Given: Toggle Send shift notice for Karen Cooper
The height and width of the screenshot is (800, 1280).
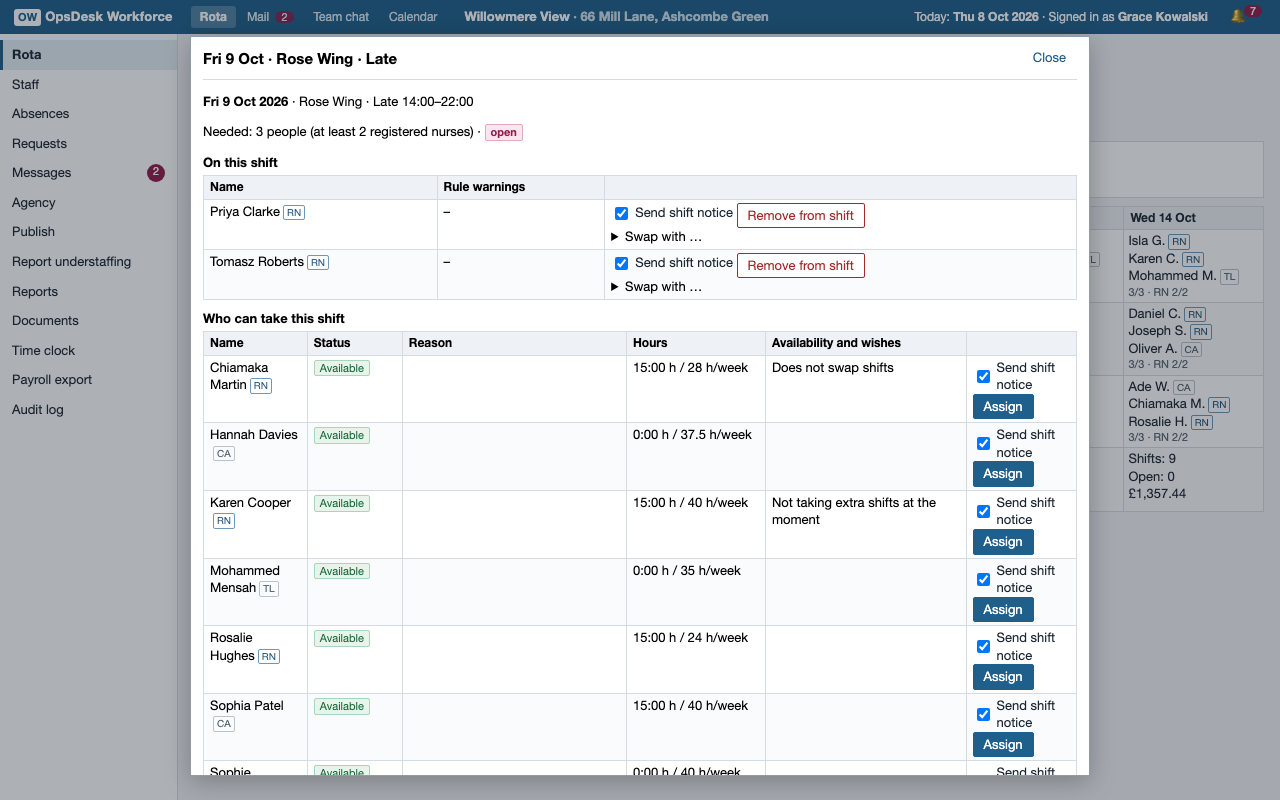Looking at the screenshot, I should [983, 512].
